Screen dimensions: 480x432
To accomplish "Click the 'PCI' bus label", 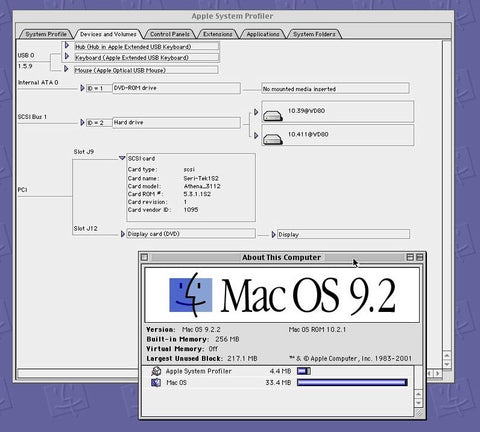I will [x=22, y=190].
